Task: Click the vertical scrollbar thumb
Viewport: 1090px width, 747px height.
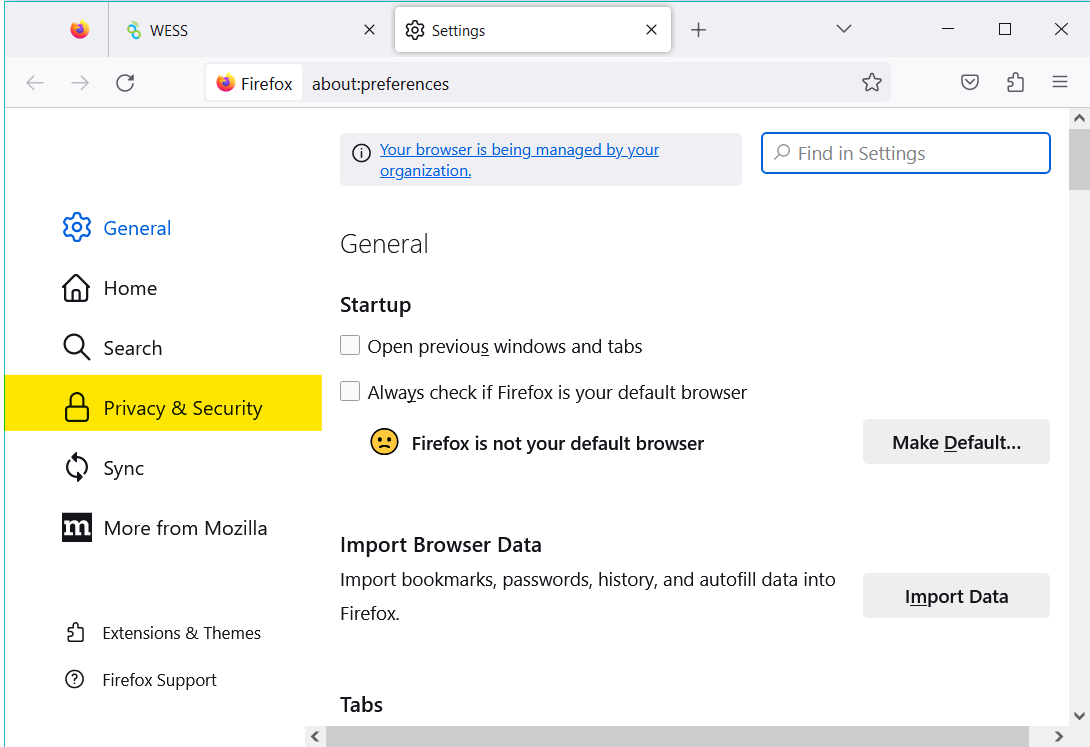Action: (x=1079, y=158)
